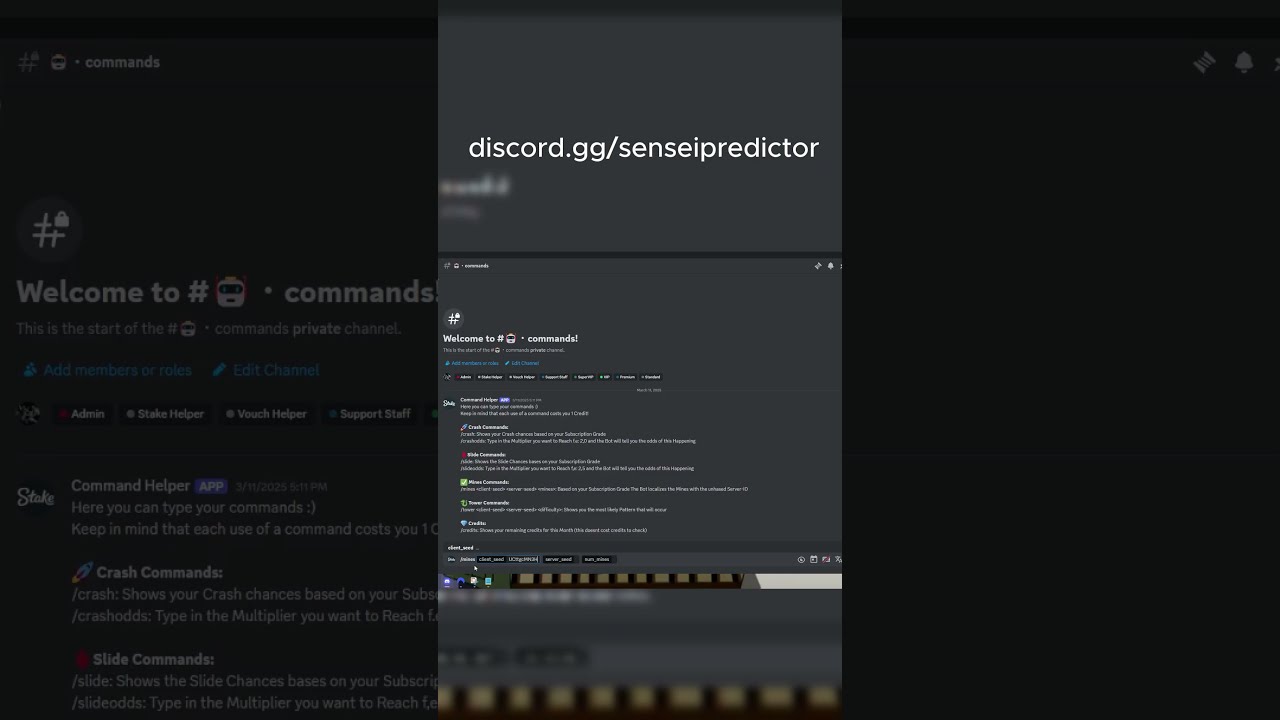1280x720 pixels.
Task: Click the first clock-shaped icon in the message bar
Action: 801,560
